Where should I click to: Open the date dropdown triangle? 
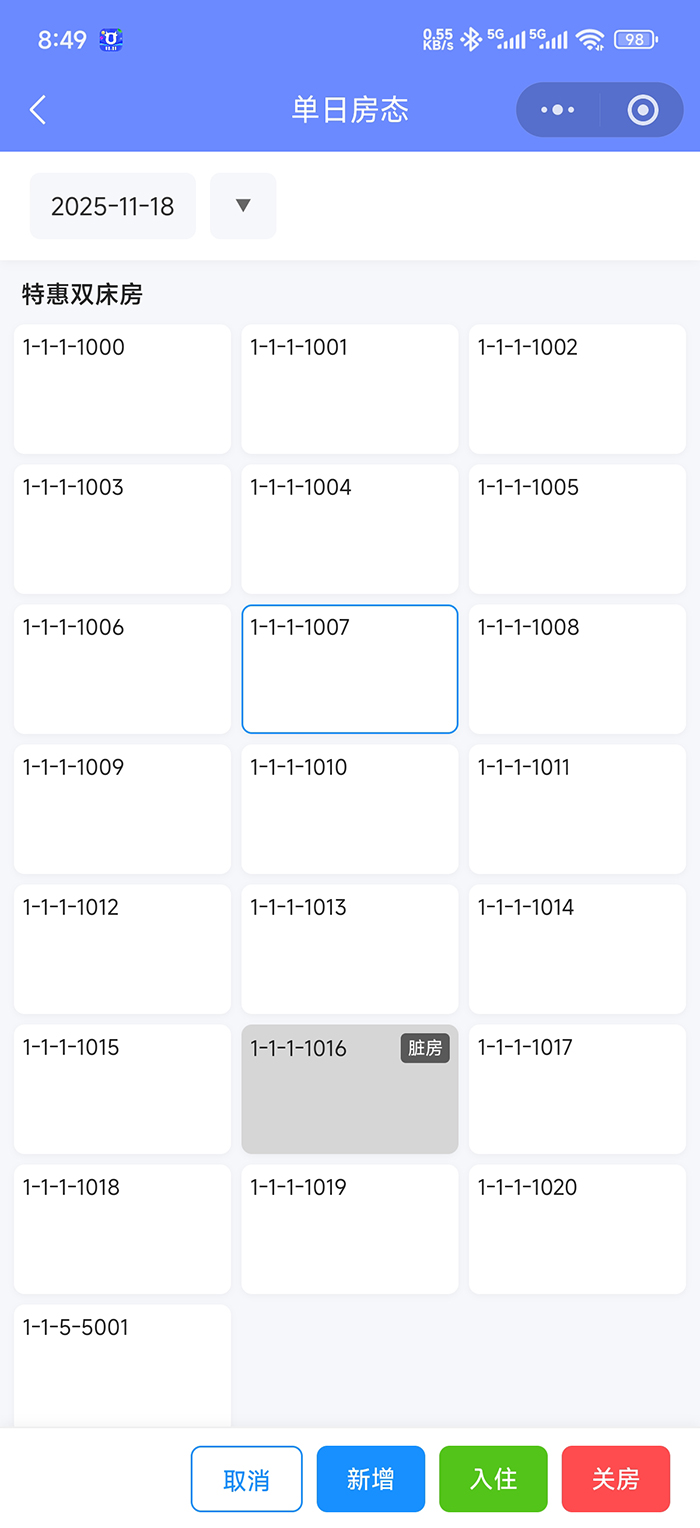tap(242, 206)
